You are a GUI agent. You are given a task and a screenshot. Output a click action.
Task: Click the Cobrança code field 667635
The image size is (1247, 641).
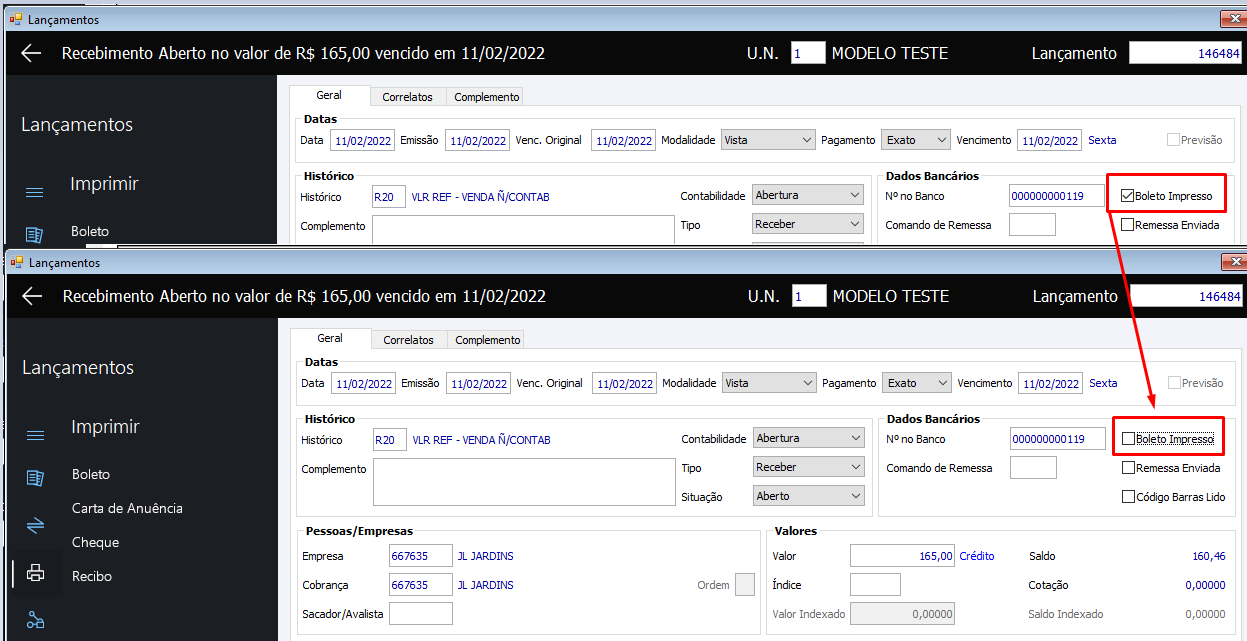click(420, 585)
